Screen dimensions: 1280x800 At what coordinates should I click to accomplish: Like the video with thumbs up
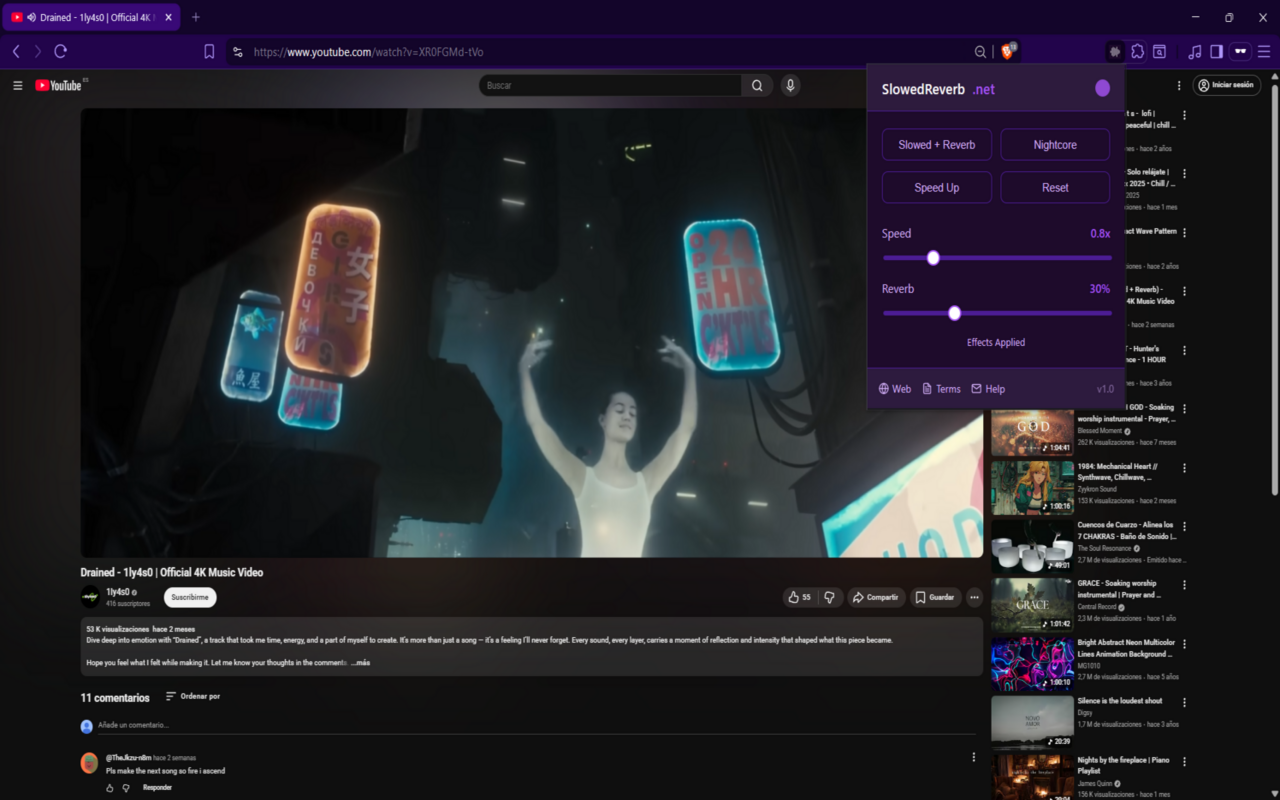(x=799, y=597)
